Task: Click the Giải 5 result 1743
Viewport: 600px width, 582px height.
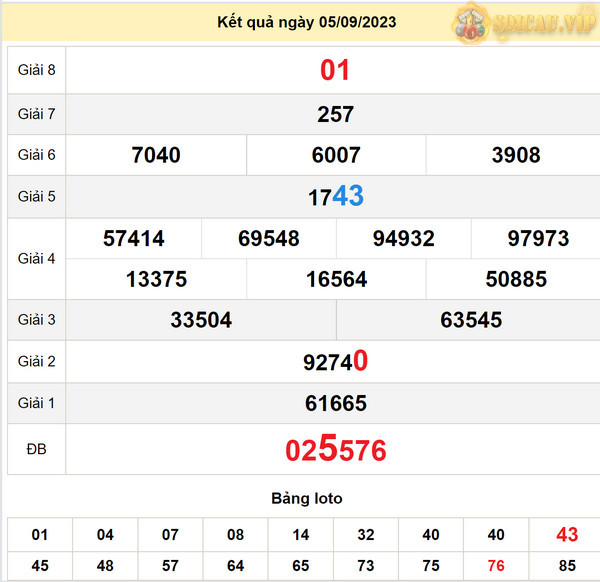Action: (335, 197)
